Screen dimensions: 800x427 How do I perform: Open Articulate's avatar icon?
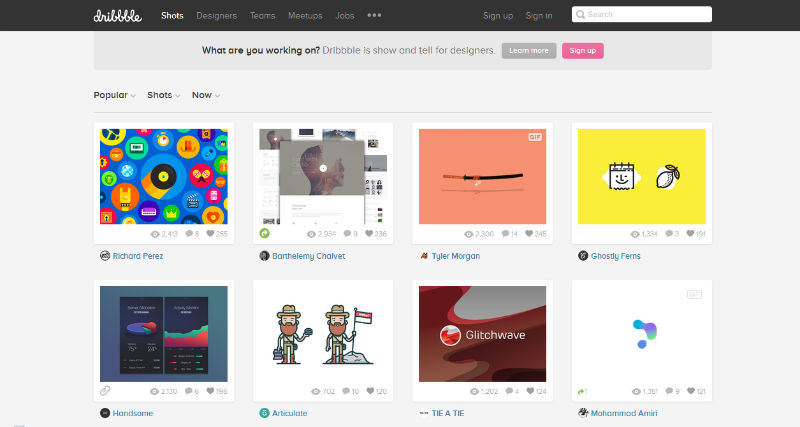[x=264, y=412]
